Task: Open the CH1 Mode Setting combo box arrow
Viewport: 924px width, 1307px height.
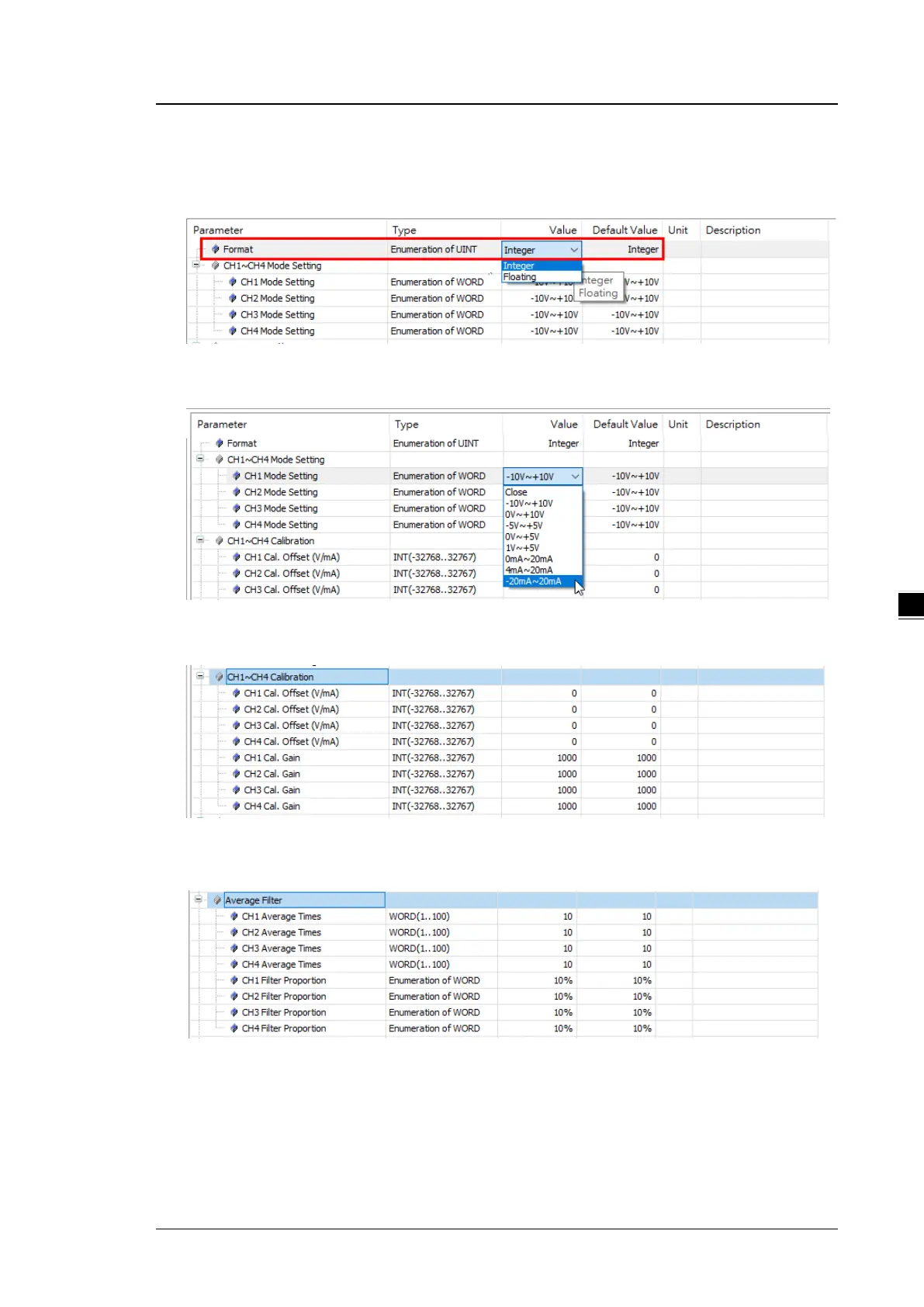Action: [575, 477]
